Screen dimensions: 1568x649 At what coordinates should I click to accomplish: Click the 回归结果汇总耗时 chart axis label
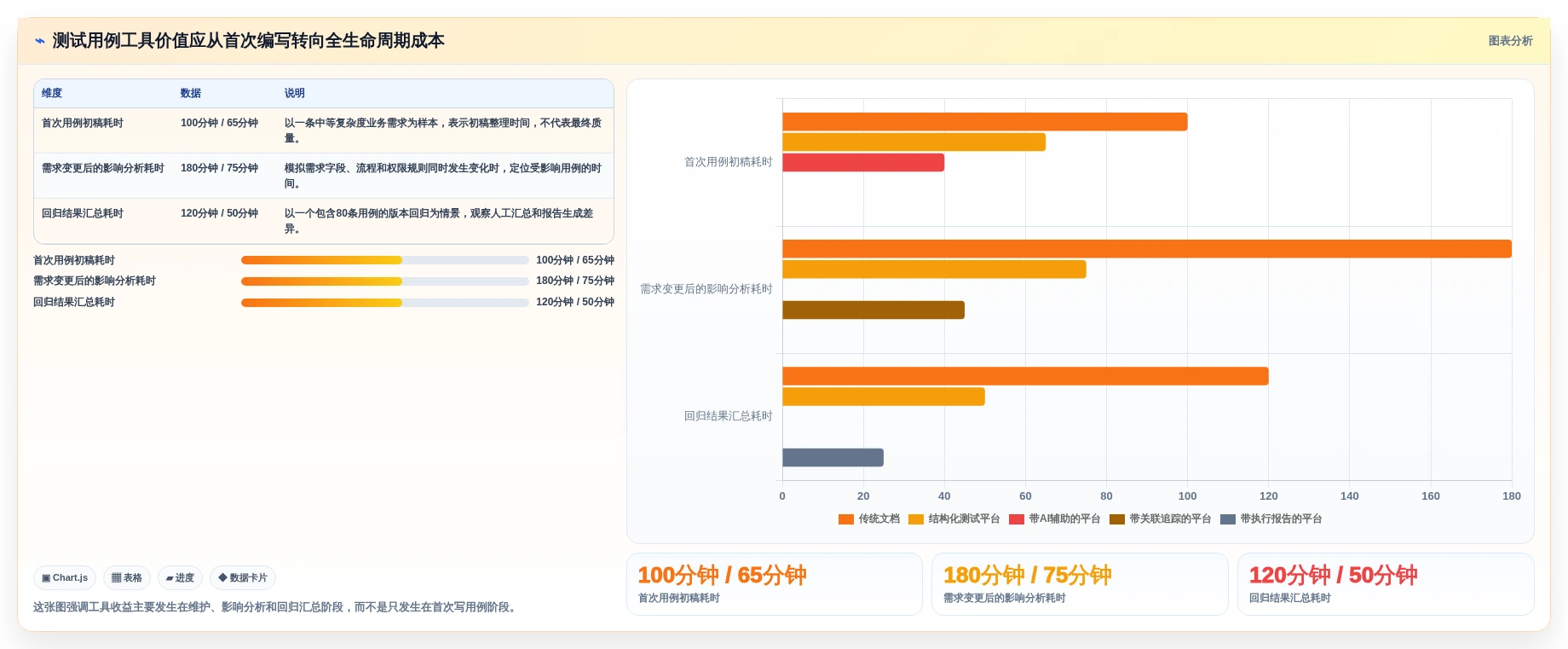[x=729, y=416]
